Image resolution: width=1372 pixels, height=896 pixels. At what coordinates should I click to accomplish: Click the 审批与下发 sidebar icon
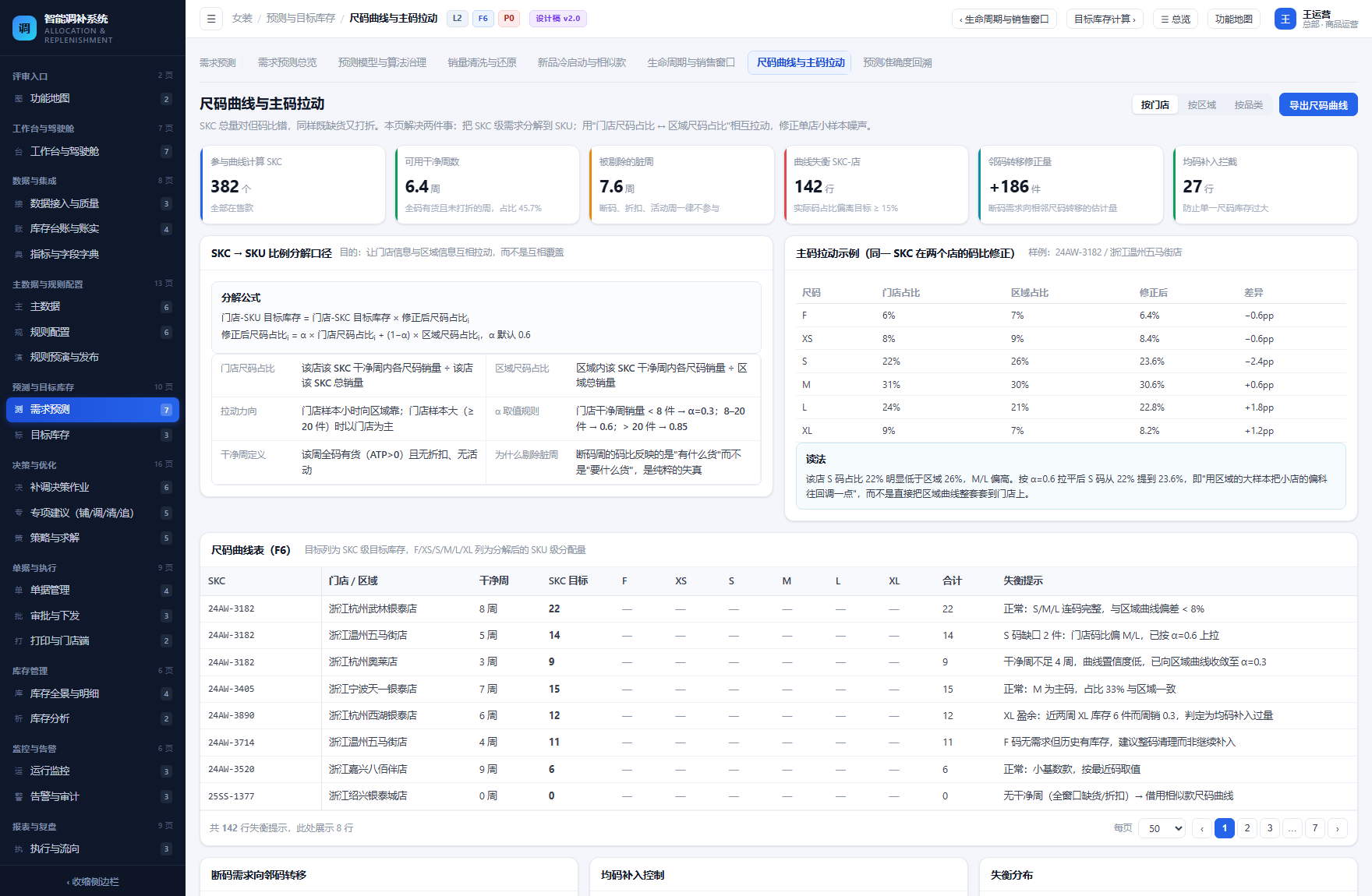click(19, 616)
